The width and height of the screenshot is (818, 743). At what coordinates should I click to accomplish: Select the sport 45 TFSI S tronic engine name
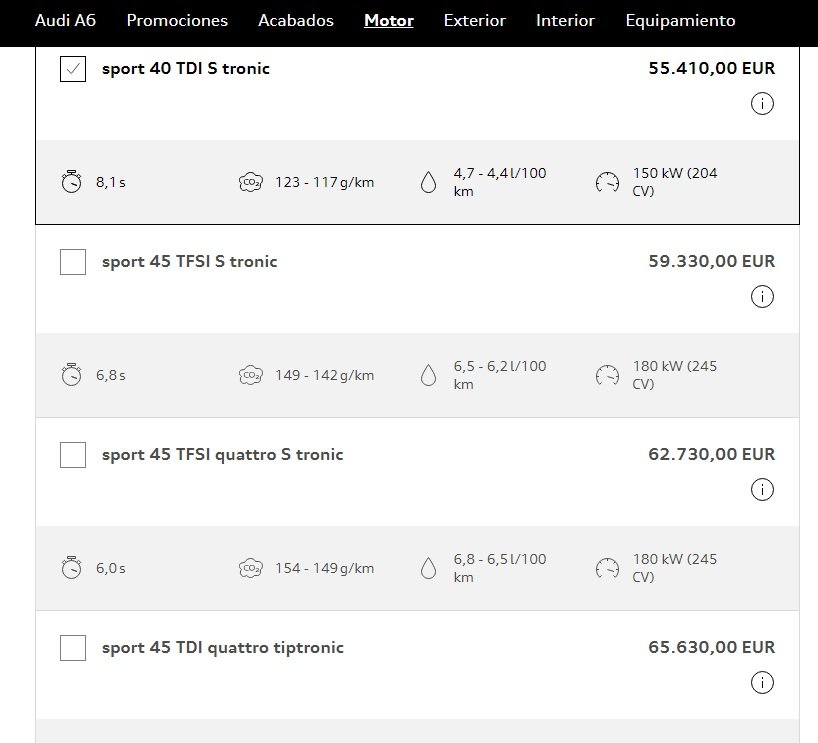[x=189, y=261]
